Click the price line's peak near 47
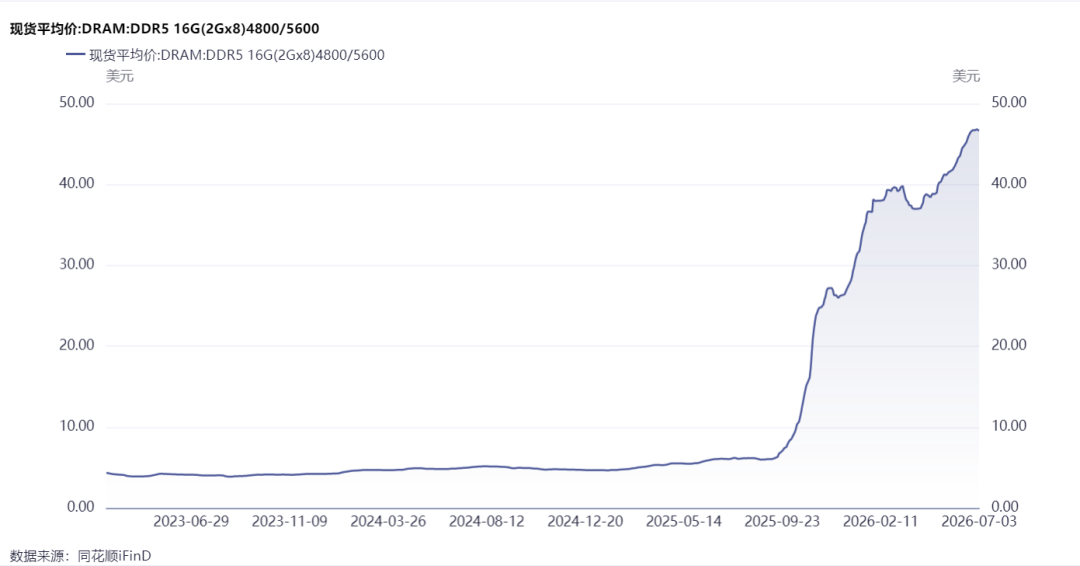 pyautogui.click(x=975, y=129)
